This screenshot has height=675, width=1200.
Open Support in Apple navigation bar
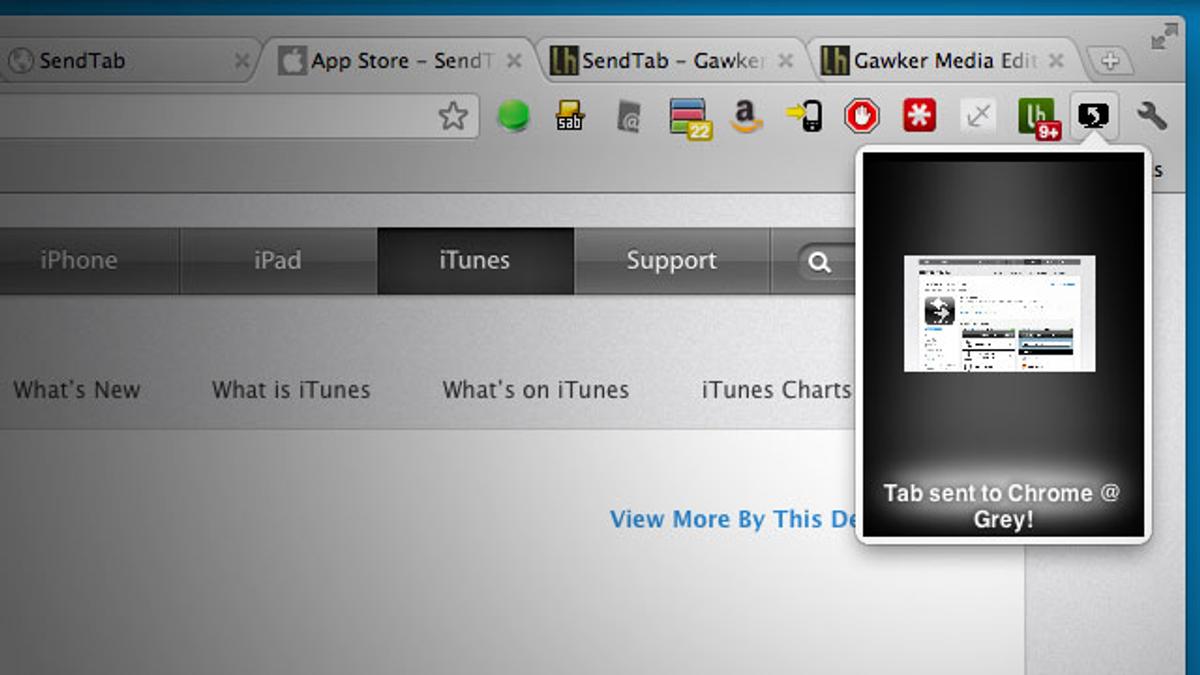click(672, 260)
